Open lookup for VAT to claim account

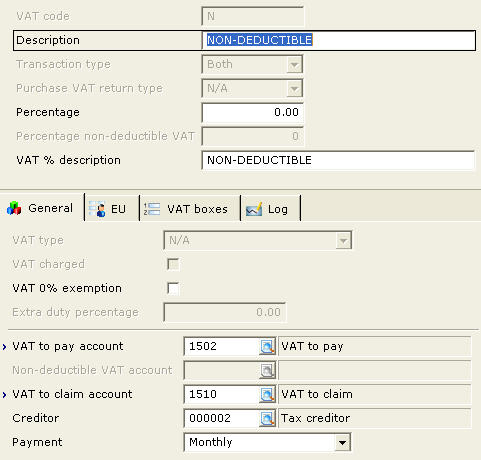coord(267,395)
